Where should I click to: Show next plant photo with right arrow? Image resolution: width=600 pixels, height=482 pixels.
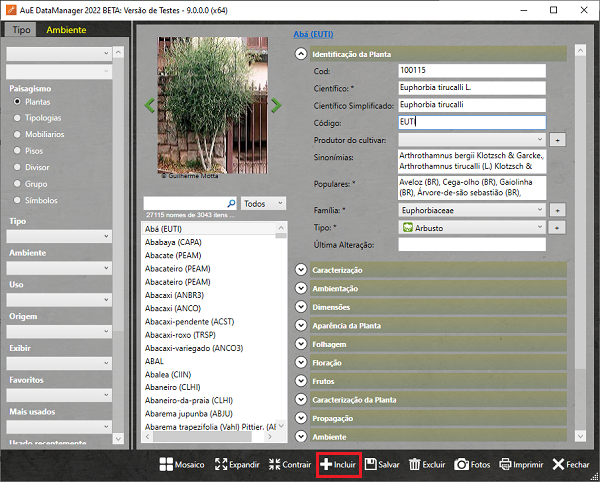276,104
